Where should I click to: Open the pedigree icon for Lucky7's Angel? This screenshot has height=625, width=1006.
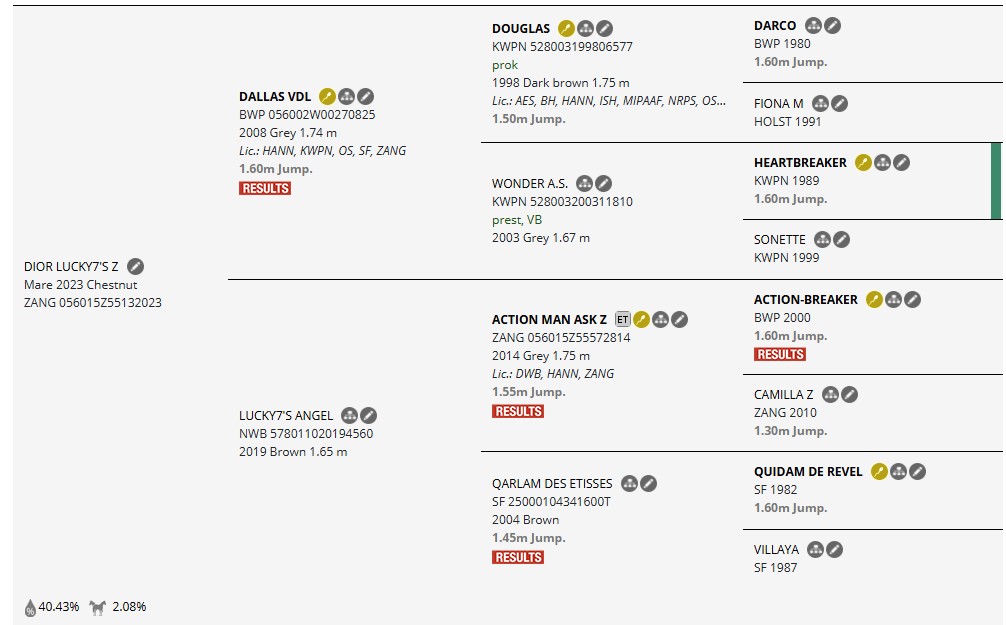[349, 416]
